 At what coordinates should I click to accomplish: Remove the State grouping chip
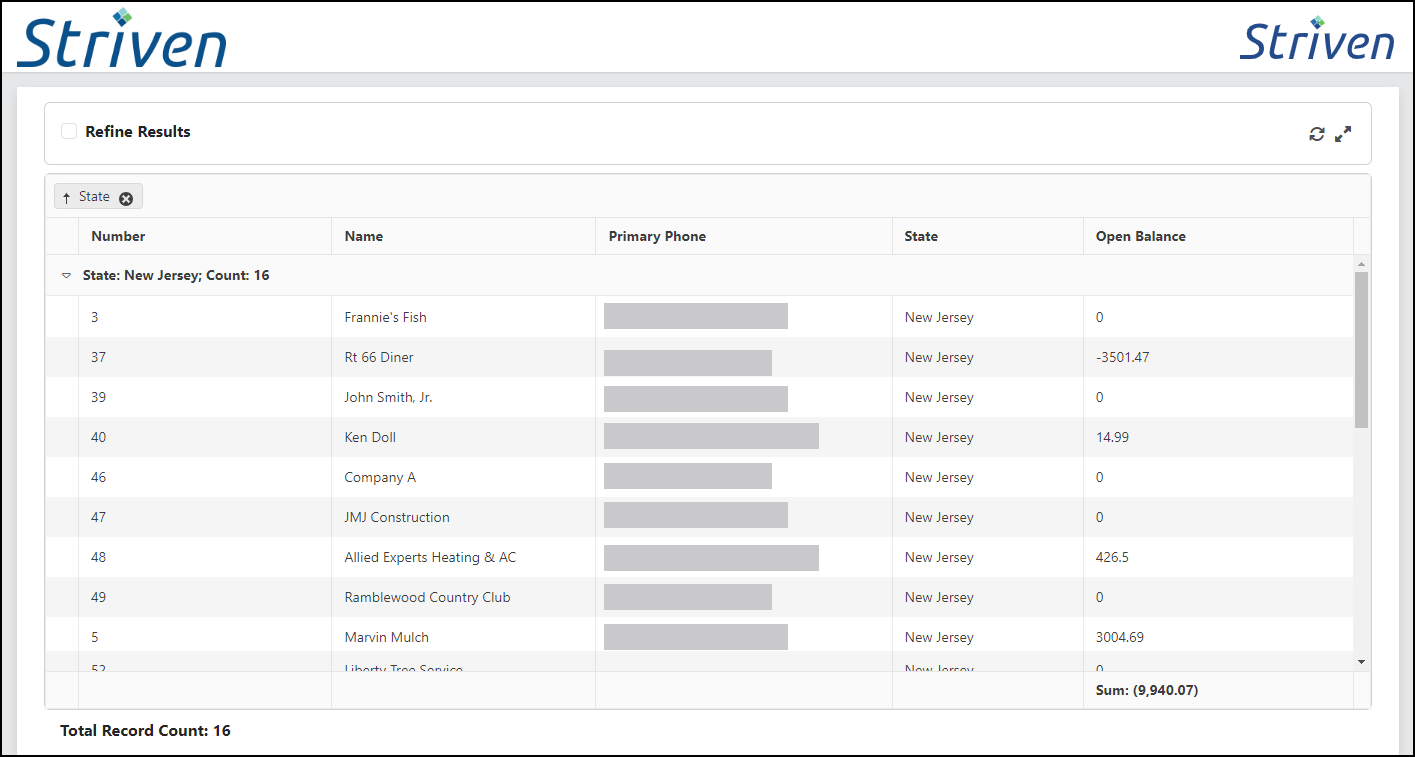[126, 198]
